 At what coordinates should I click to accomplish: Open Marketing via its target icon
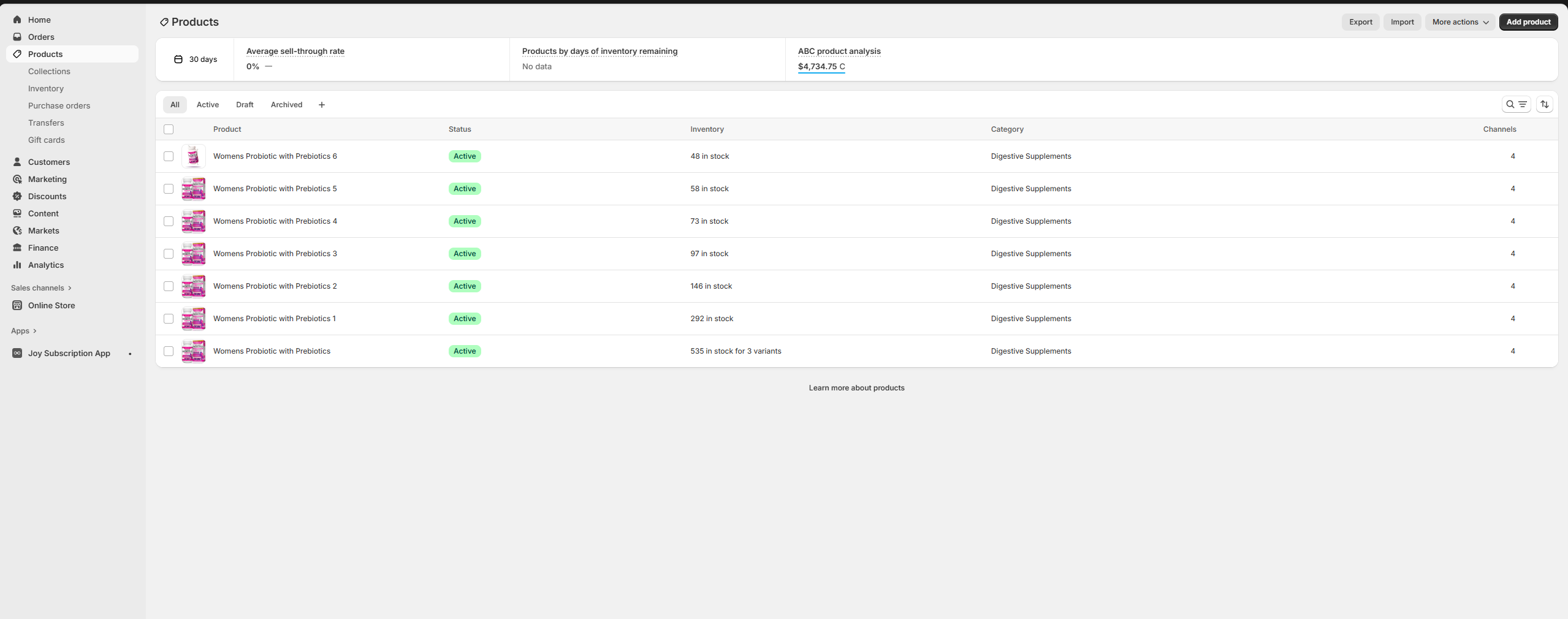point(17,179)
